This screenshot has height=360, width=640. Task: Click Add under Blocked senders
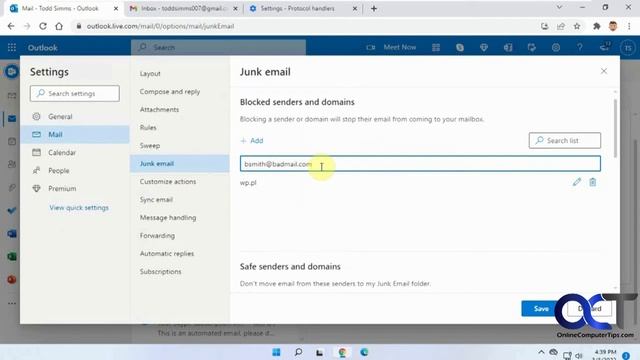[x=252, y=140]
